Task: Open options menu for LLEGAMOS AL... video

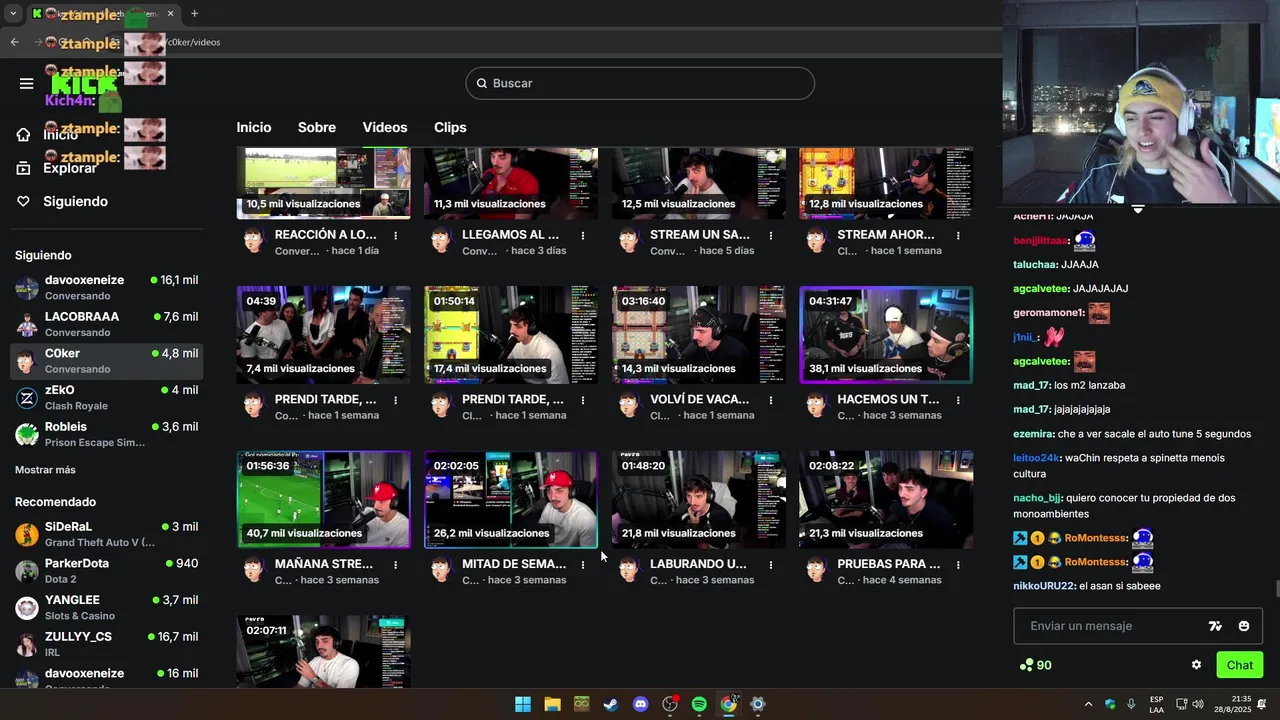Action: [583, 236]
